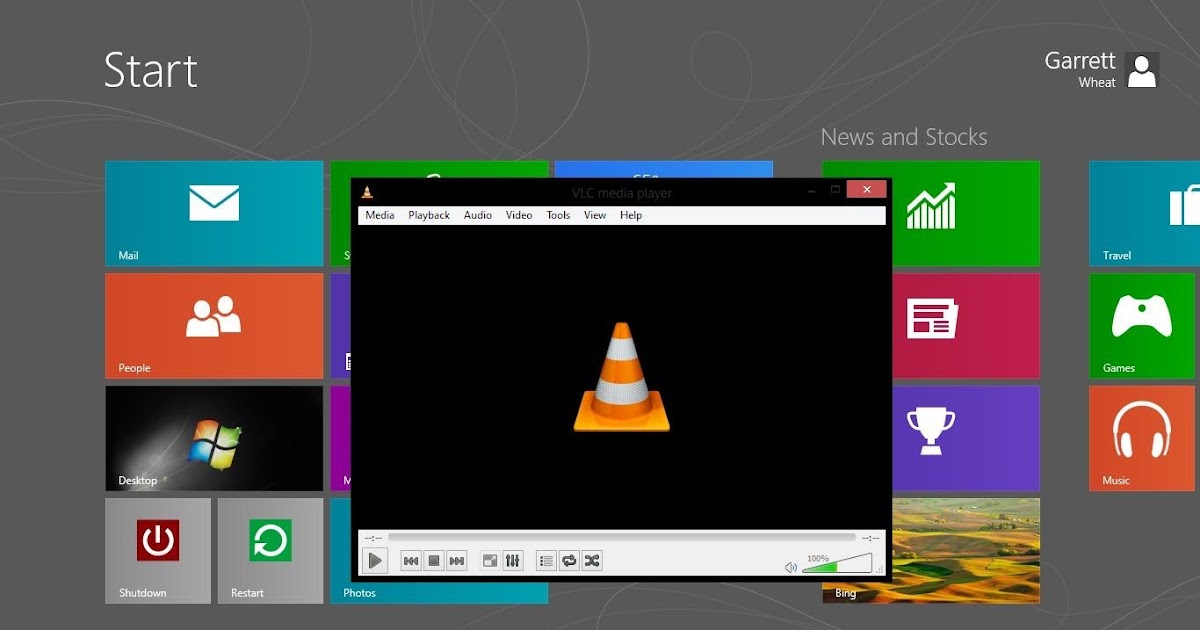The height and width of the screenshot is (630, 1200).
Task: Skip to next media in VLC
Action: (x=456, y=561)
